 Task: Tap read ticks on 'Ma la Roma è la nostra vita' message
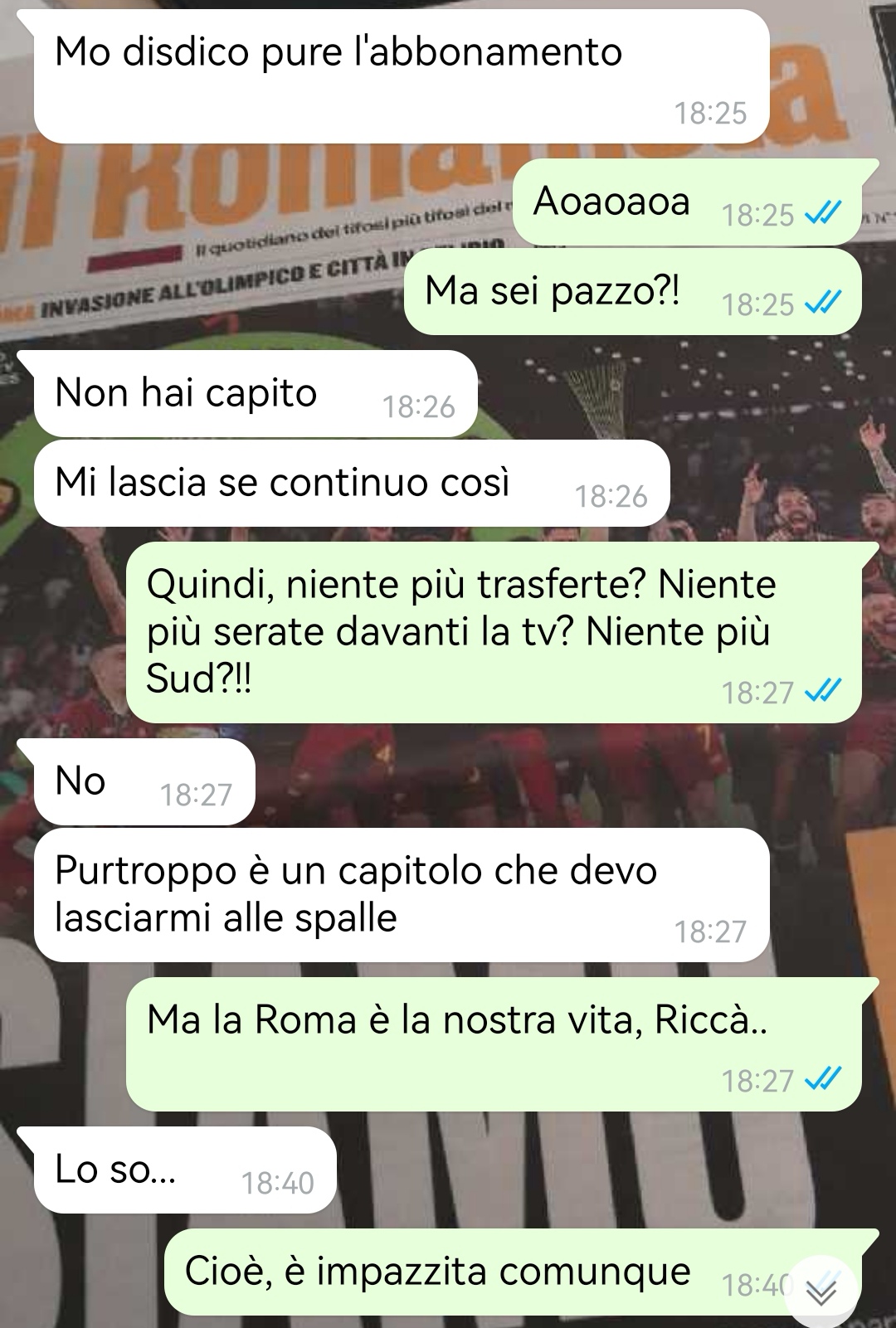(x=824, y=1080)
